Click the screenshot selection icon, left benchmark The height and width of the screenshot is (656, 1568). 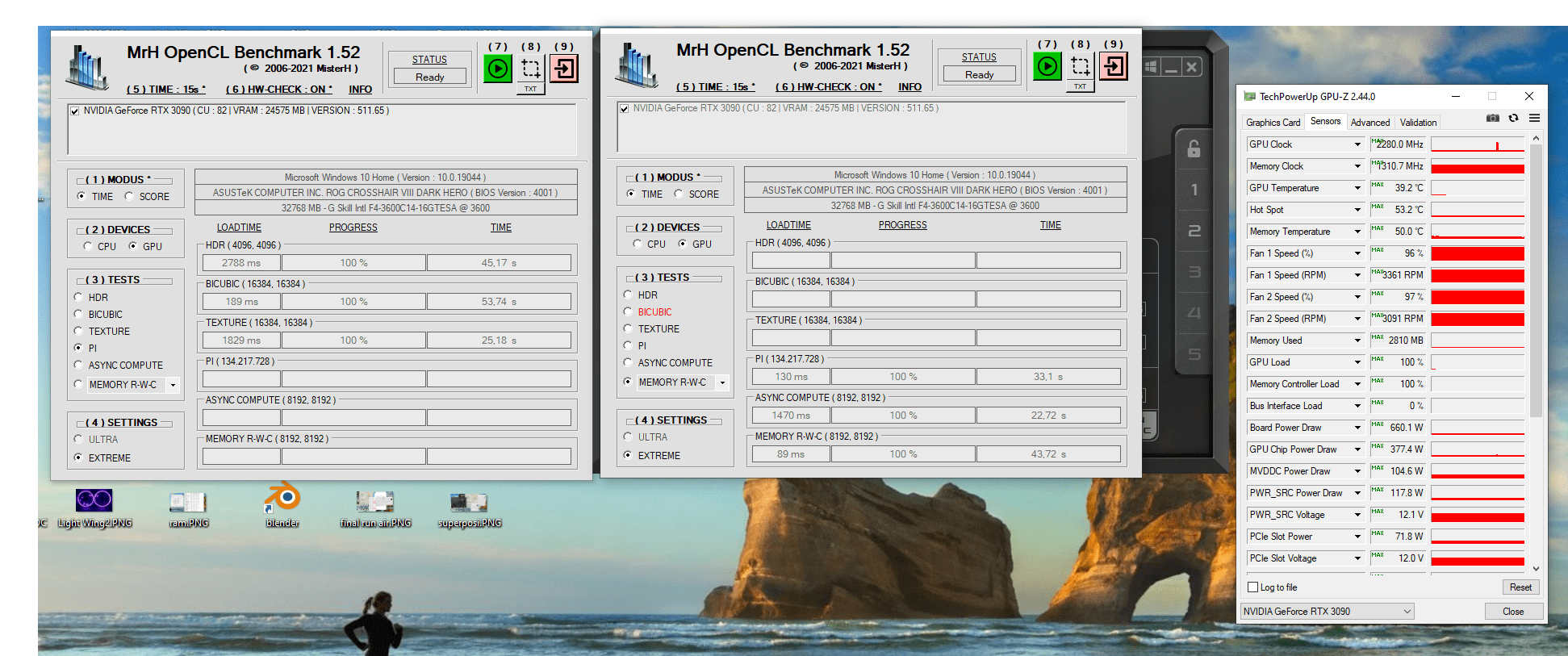531,68
